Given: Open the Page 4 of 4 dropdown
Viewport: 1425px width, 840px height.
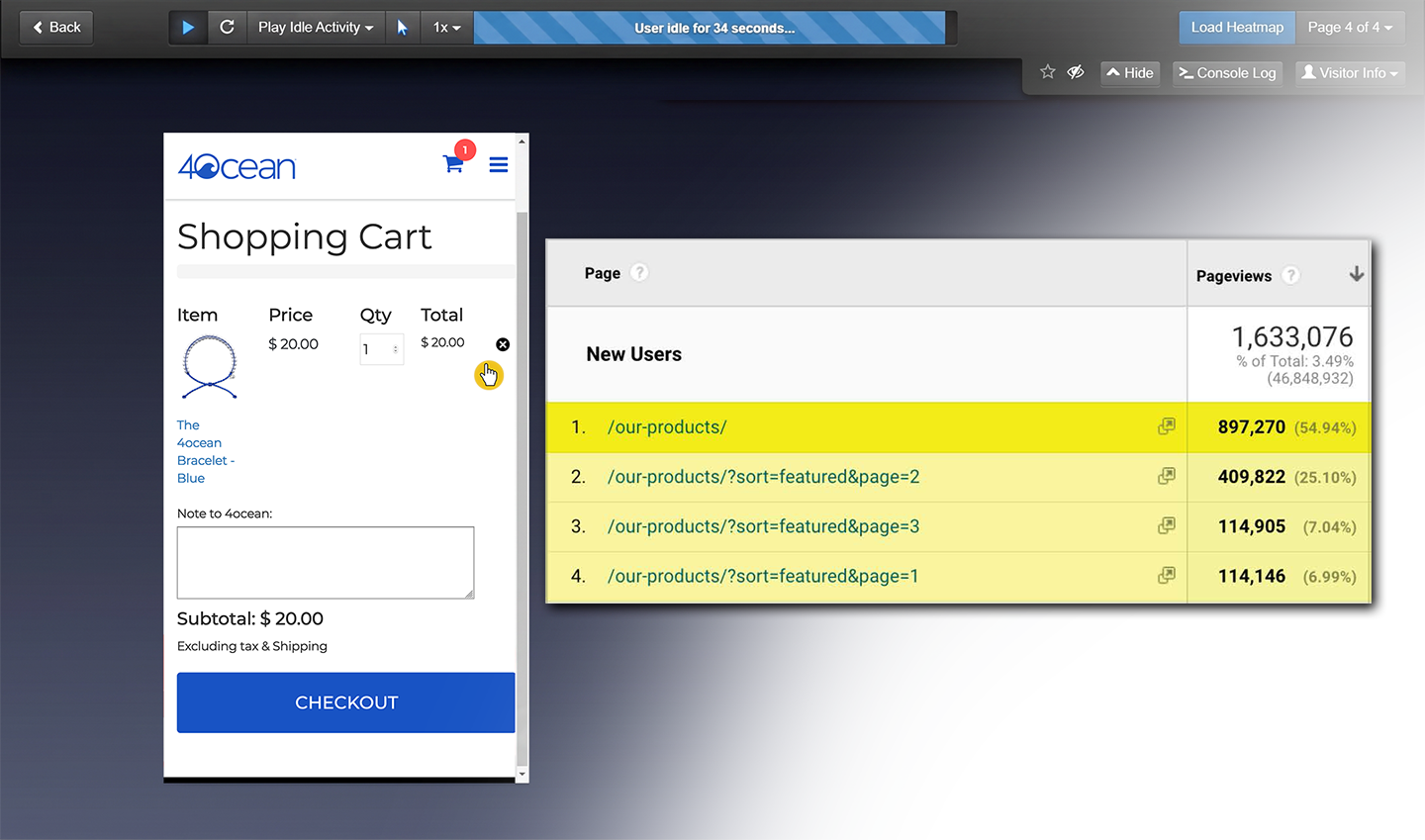Looking at the screenshot, I should coord(1350,28).
